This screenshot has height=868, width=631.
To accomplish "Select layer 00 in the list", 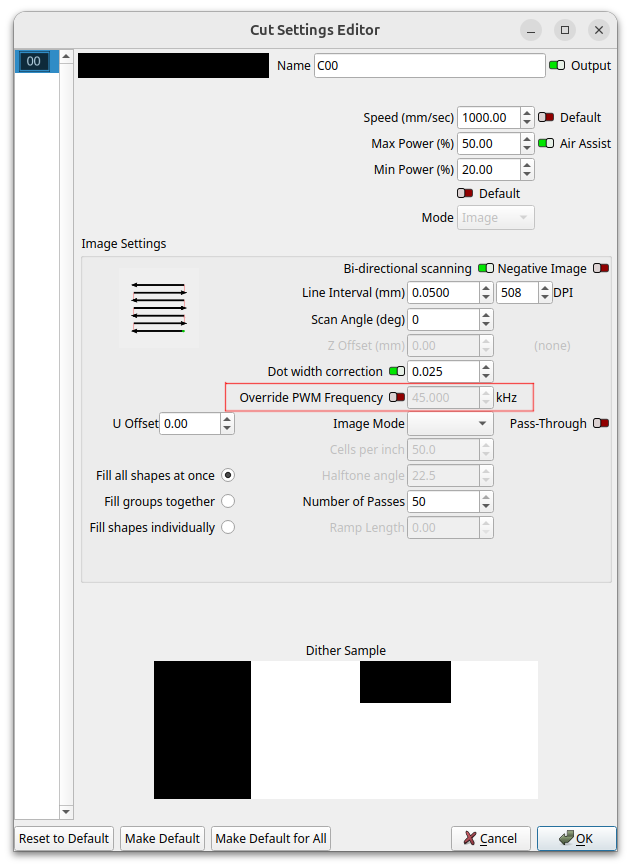I will point(33,62).
